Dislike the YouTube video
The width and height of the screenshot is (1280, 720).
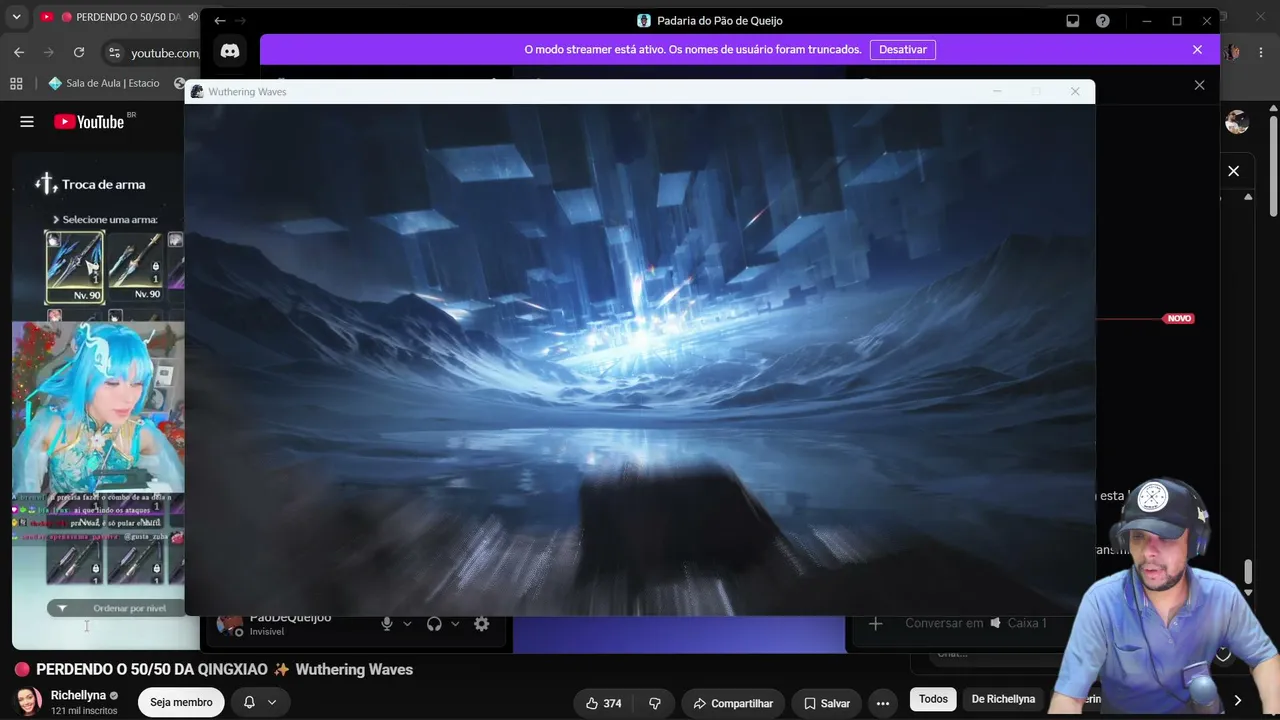(x=655, y=703)
